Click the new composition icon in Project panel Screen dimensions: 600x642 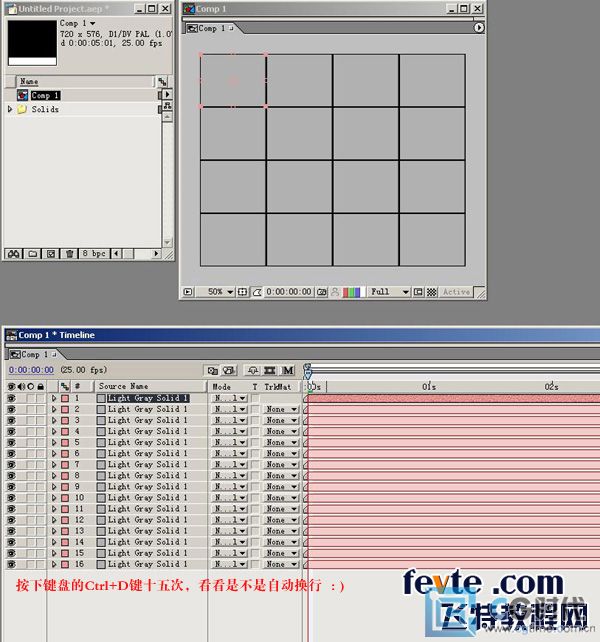[51, 254]
